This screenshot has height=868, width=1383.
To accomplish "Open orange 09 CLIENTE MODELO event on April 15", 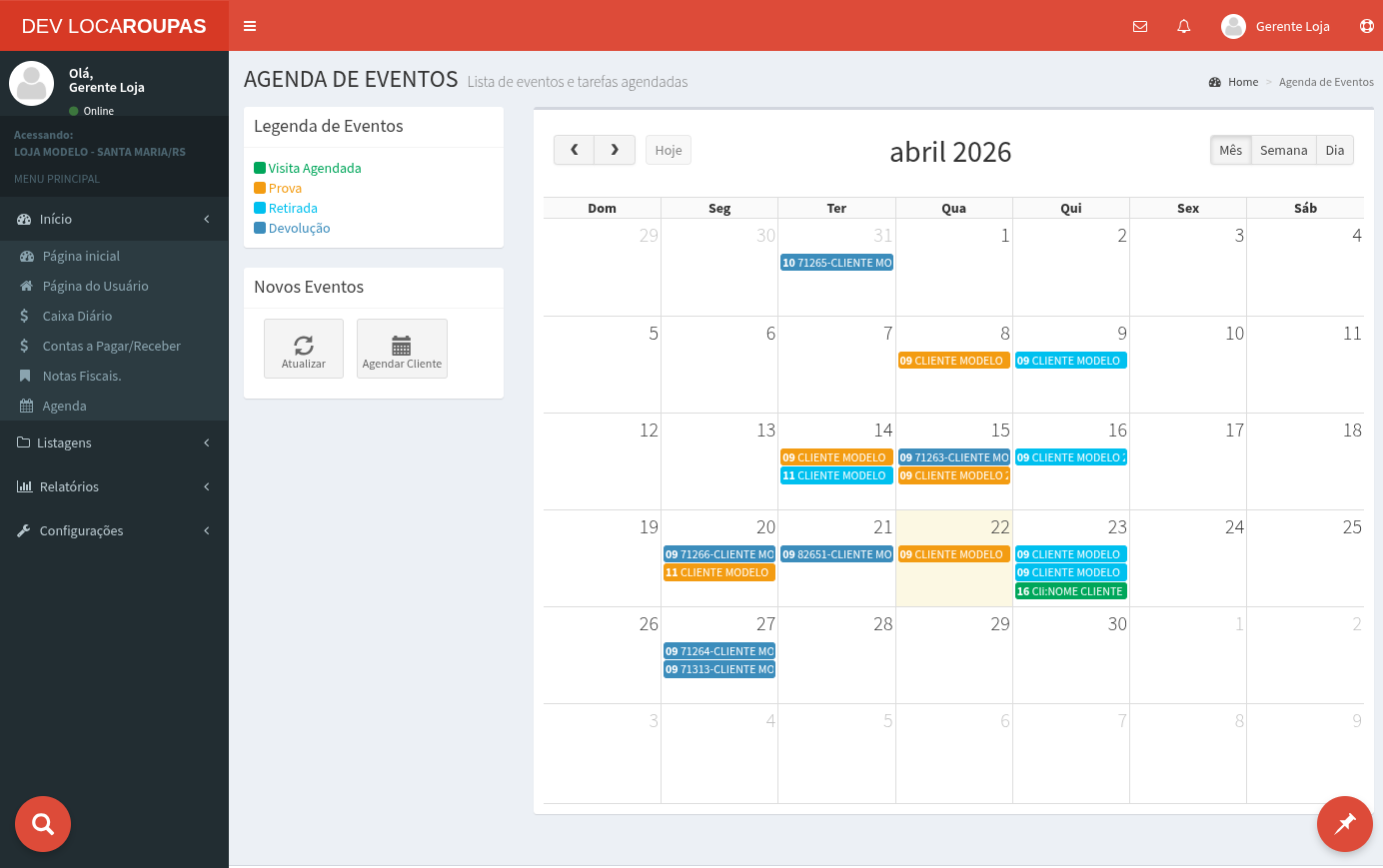I will pos(953,475).
